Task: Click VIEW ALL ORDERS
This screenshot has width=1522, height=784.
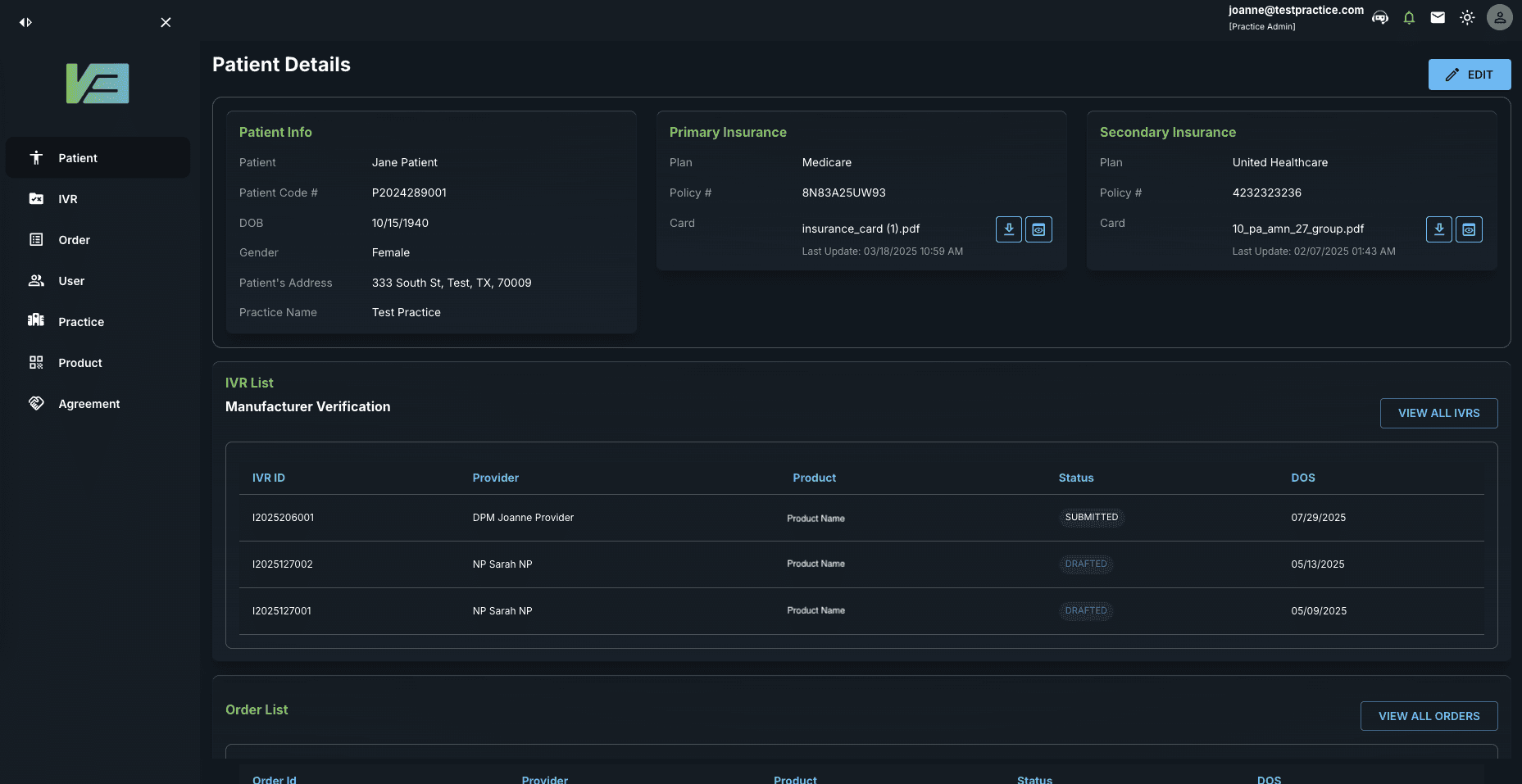Action: click(x=1429, y=715)
